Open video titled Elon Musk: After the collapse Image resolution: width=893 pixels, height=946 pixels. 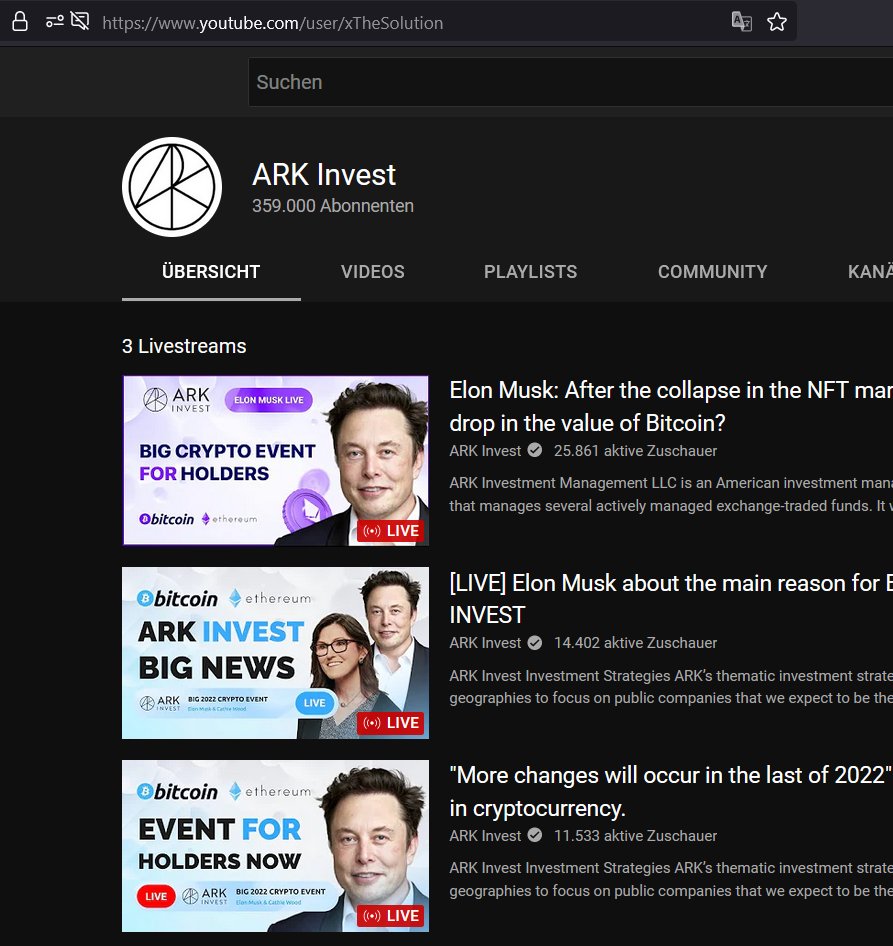(x=671, y=407)
